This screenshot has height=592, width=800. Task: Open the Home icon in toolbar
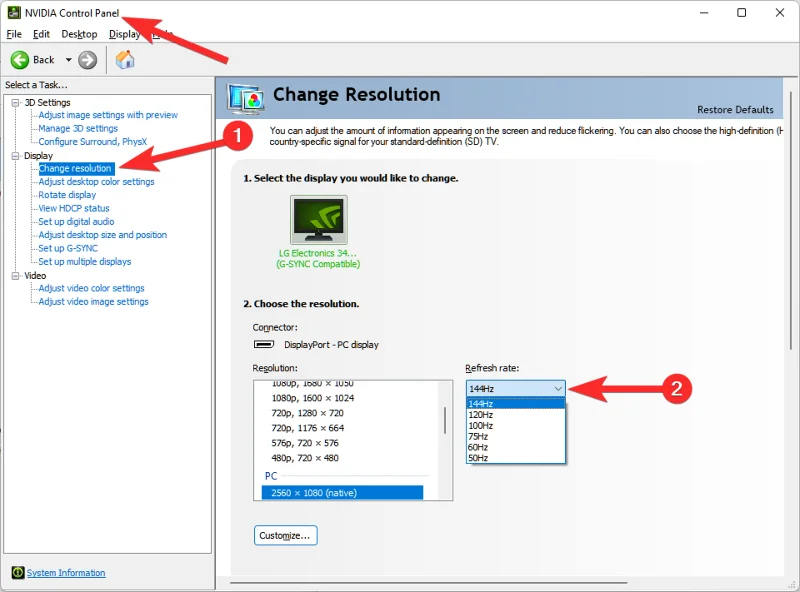[125, 60]
